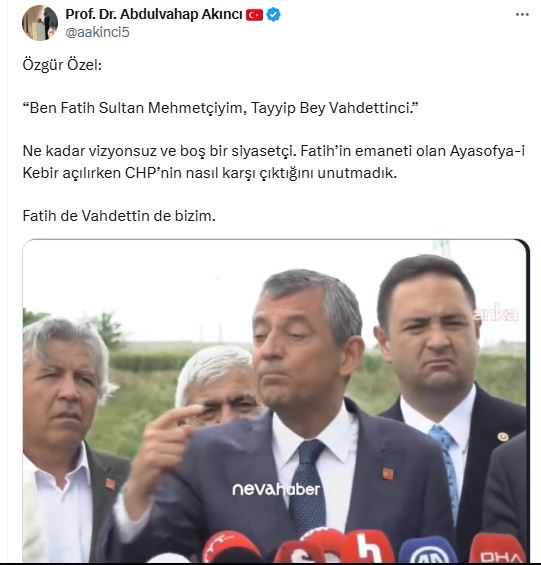Click the 'Ben Fatih Sultan Mehmetçiyim' quote line

(220, 108)
